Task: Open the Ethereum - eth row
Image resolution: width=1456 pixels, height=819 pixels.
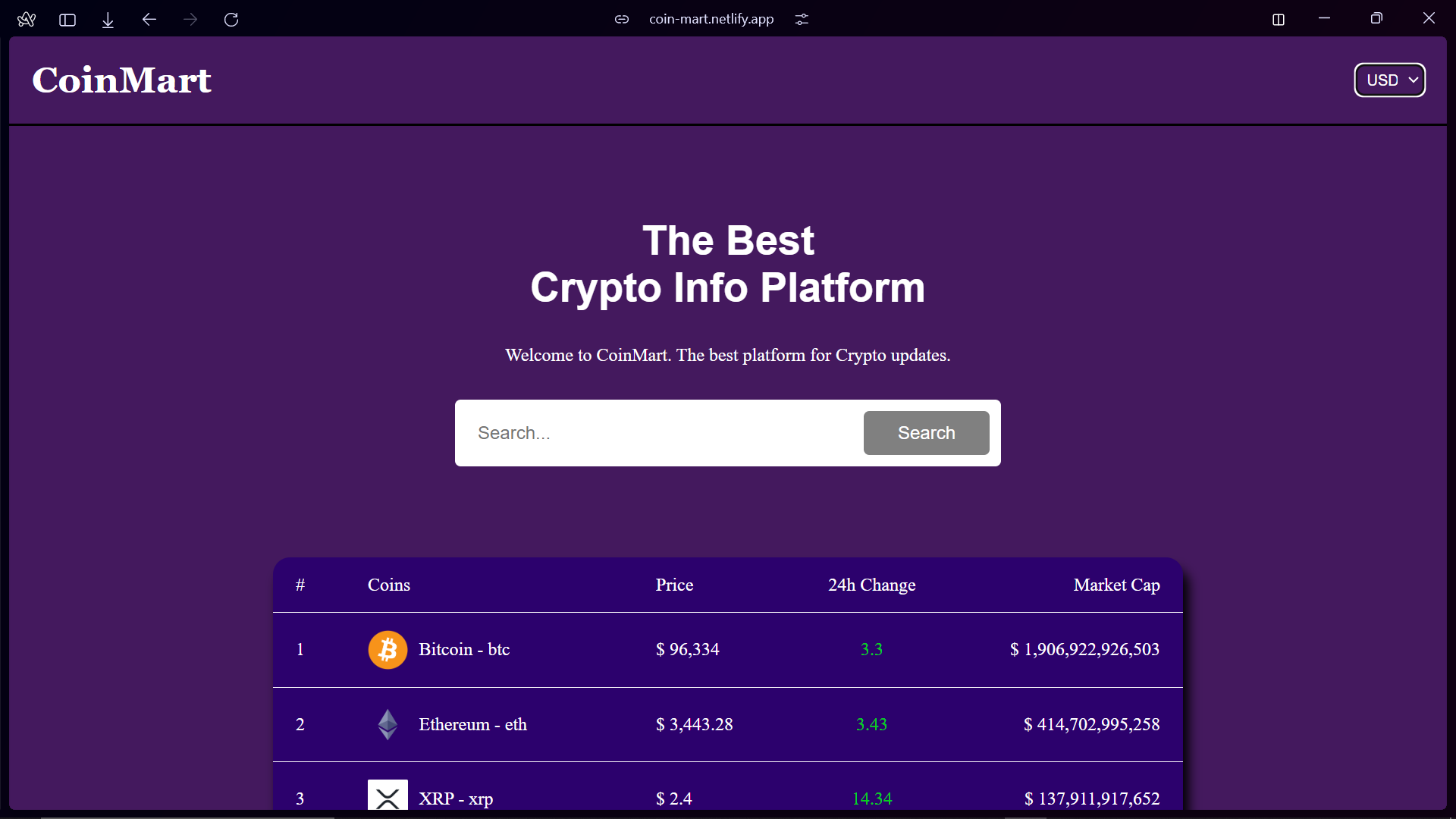Action: coord(728,724)
